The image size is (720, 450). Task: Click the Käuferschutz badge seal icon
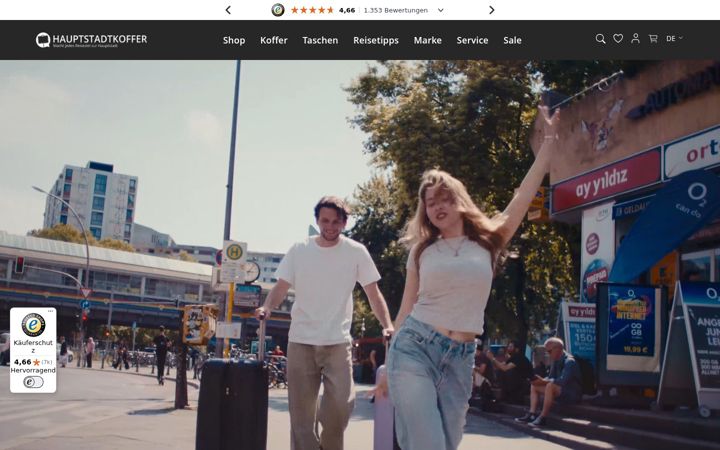pyautogui.click(x=33, y=325)
